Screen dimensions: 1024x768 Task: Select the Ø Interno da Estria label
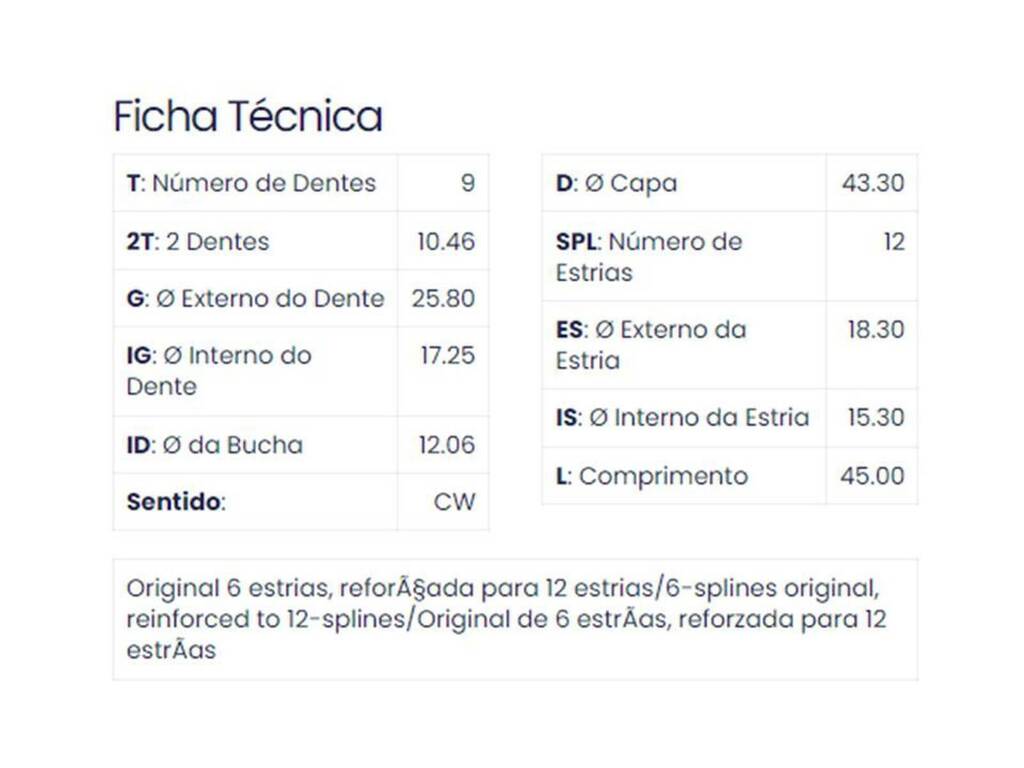pos(682,417)
